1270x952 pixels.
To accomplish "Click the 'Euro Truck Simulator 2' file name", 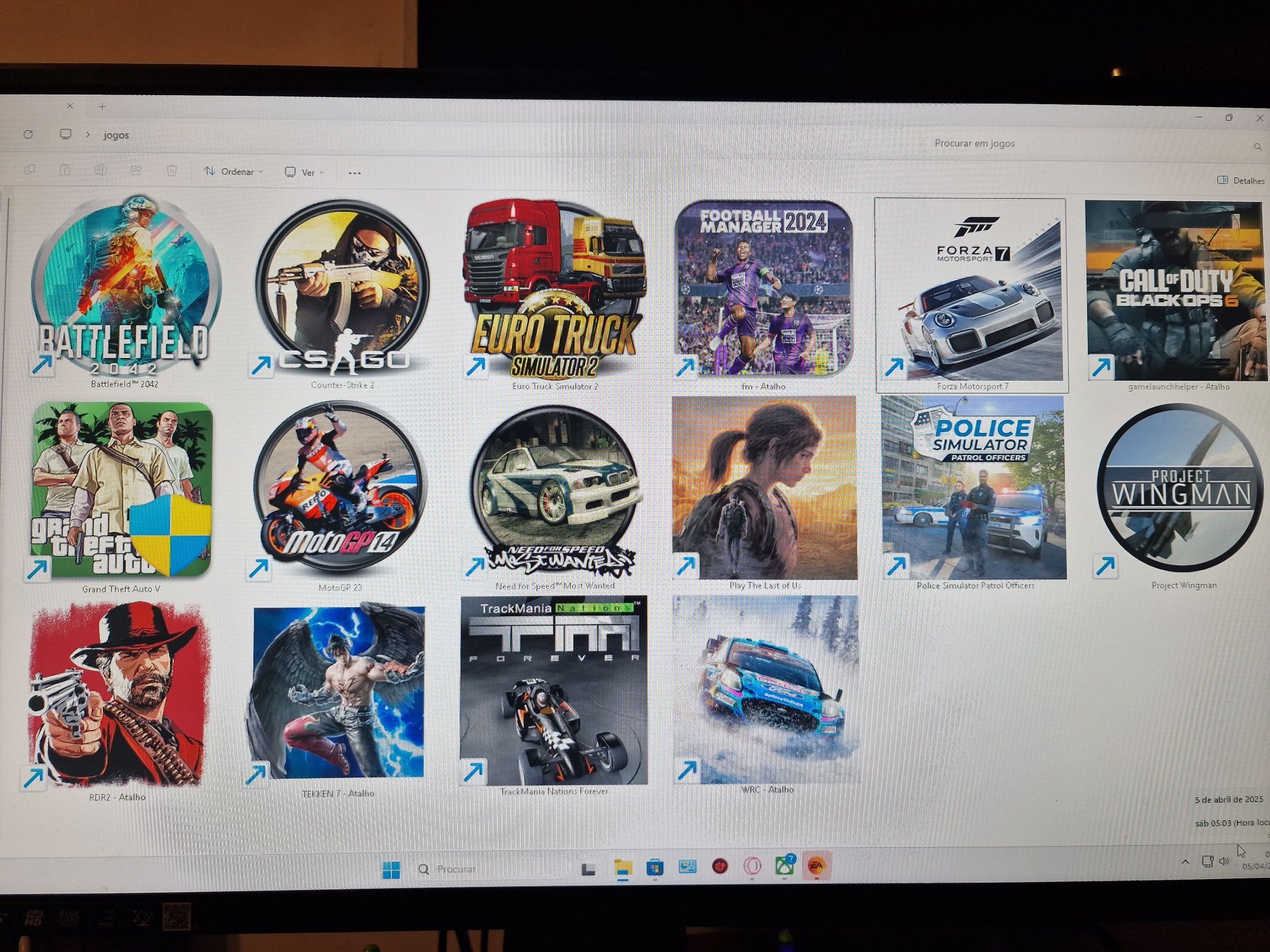I will coord(555,386).
